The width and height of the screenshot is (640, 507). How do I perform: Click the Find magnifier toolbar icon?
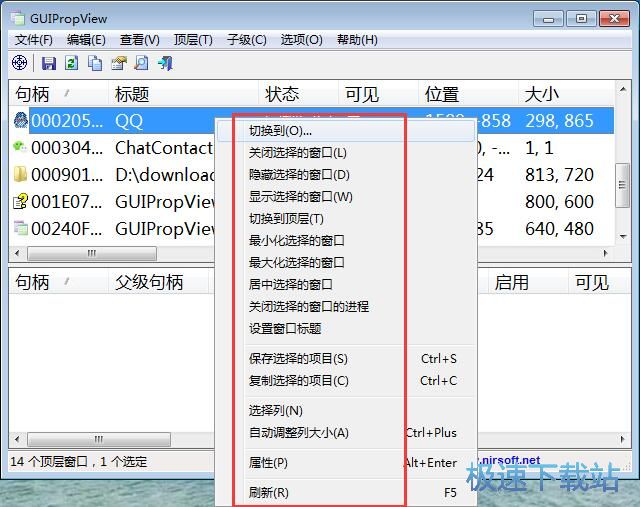pyautogui.click(x=141, y=63)
